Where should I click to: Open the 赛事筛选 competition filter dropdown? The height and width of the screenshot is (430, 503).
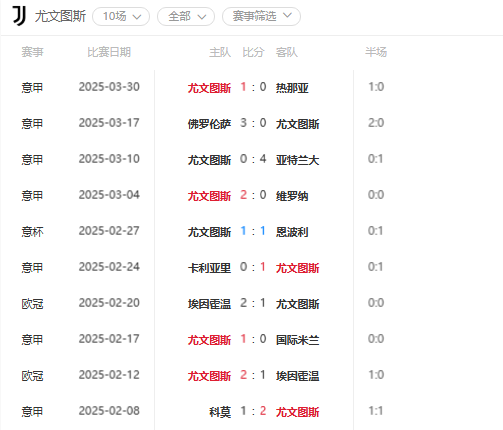point(261,16)
